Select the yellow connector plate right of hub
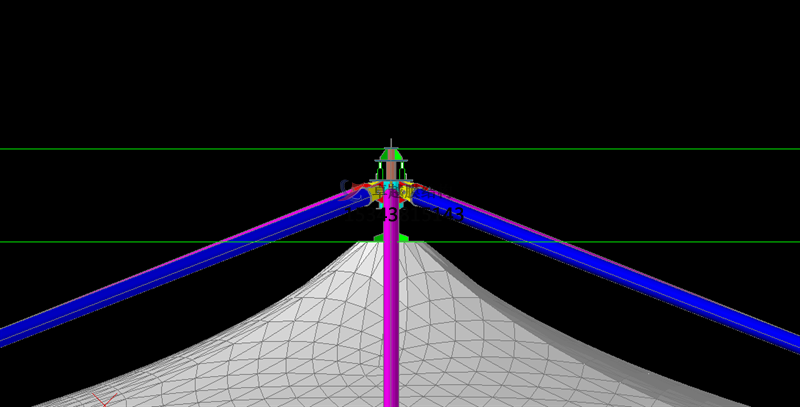Screen dimensions: 800x407 (x=409, y=194)
